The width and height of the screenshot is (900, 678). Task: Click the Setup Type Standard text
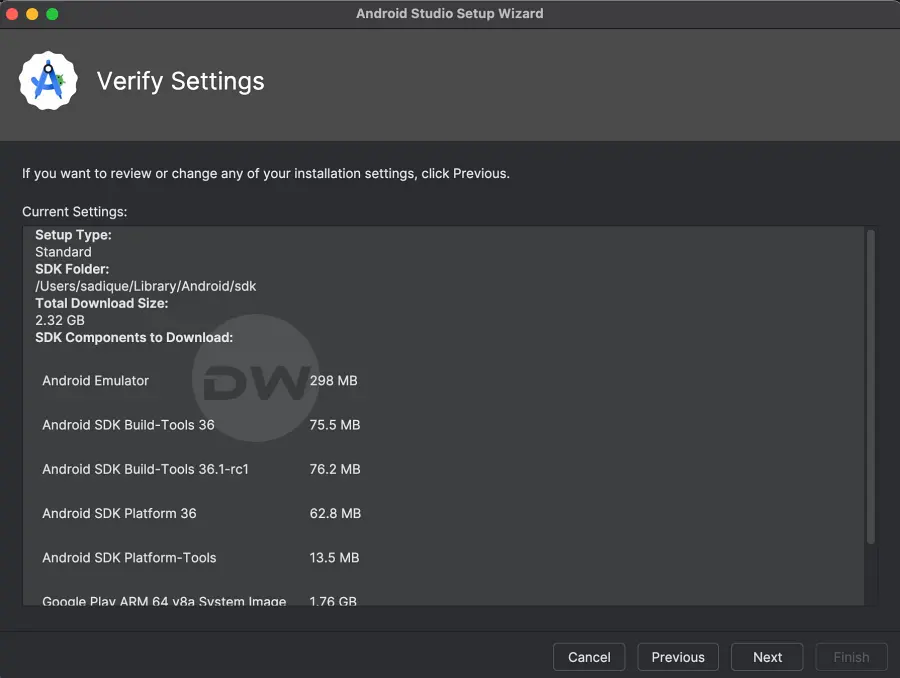[63, 252]
